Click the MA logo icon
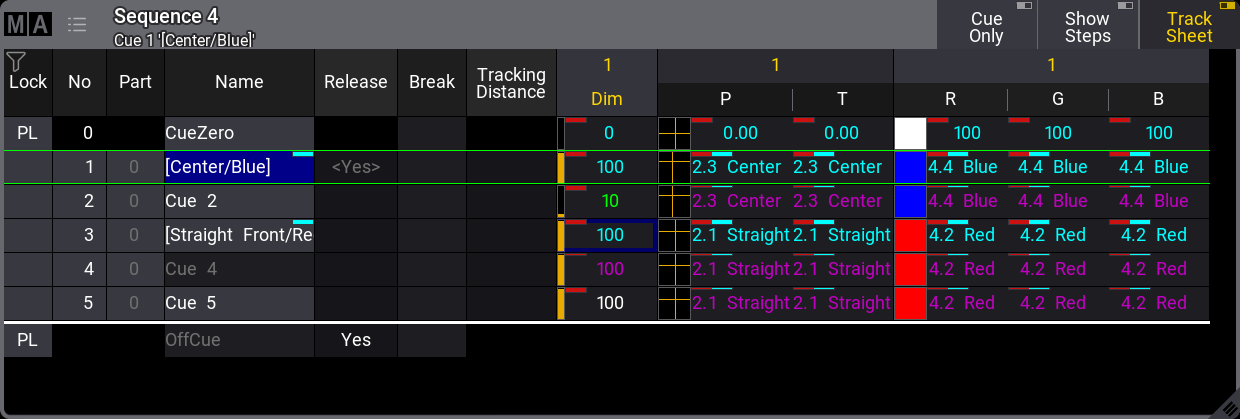Image resolution: width=1240 pixels, height=419 pixels. (28, 24)
